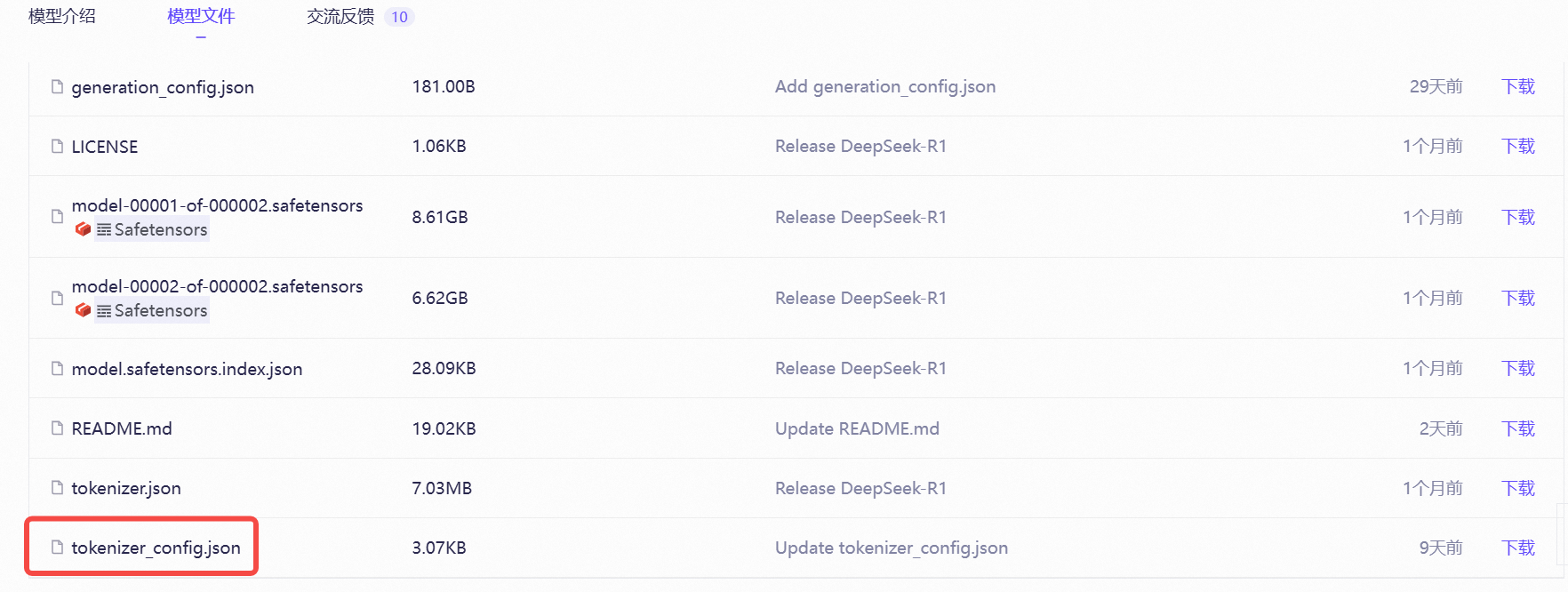1568x592 pixels.
Task: Open the model.safetensors.index.json file
Action: coord(187,369)
